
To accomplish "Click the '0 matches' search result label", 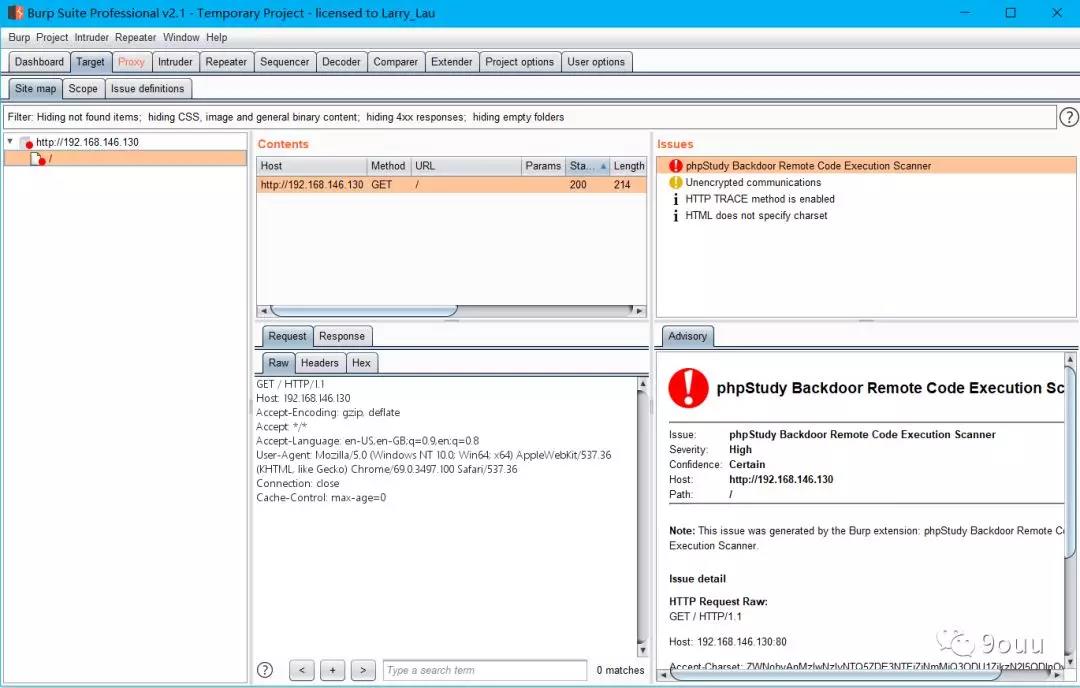I will [620, 670].
